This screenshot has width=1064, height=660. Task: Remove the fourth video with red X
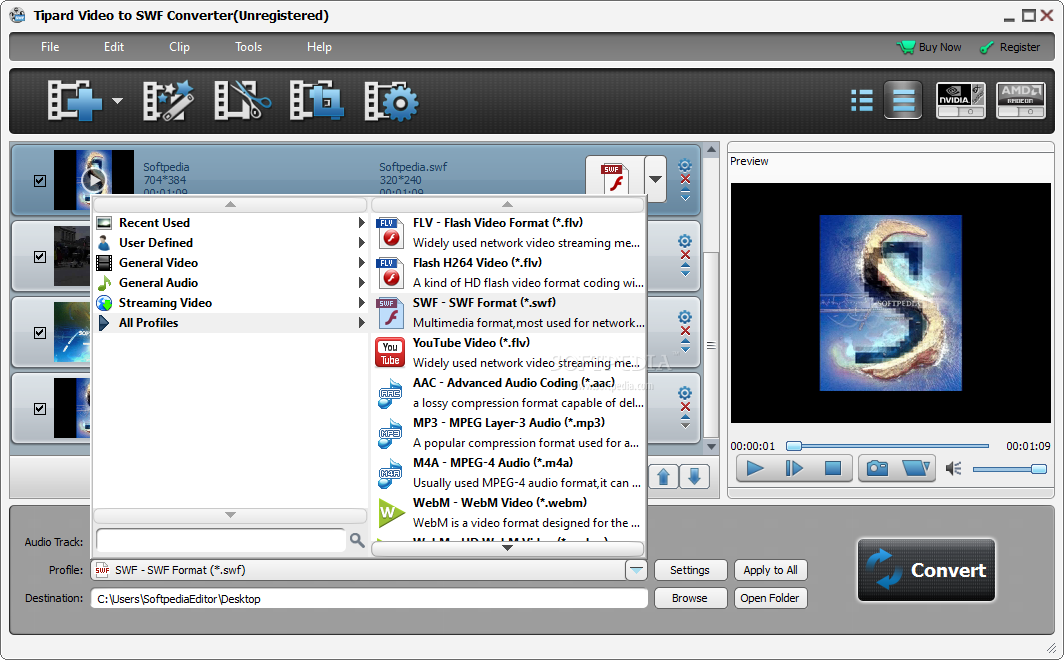tap(685, 407)
